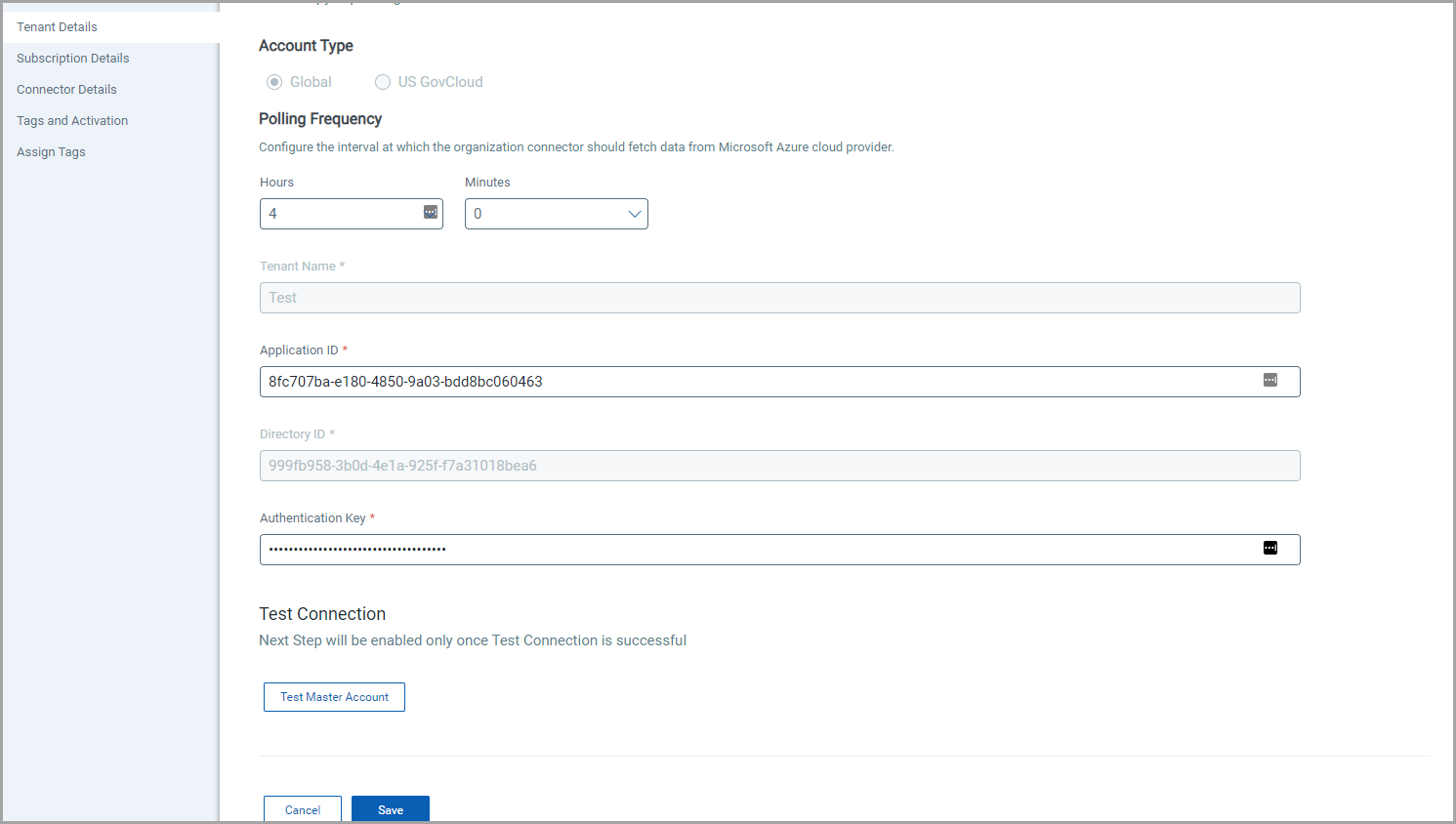Switch to Connector Details step

pyautogui.click(x=66, y=90)
